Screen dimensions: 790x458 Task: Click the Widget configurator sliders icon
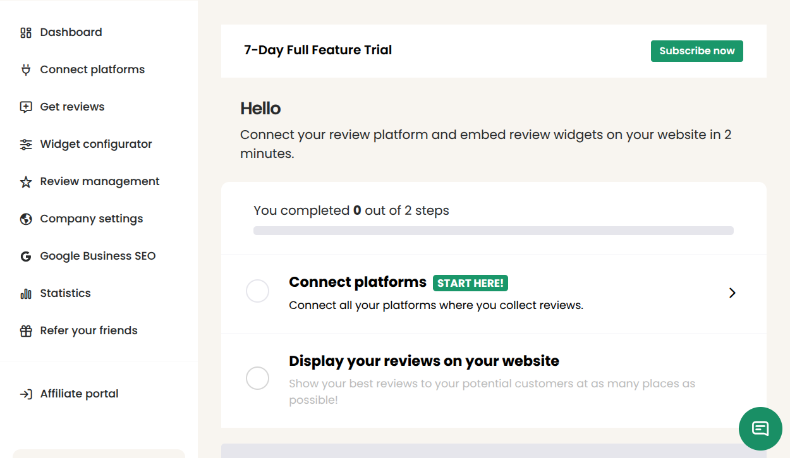click(26, 145)
